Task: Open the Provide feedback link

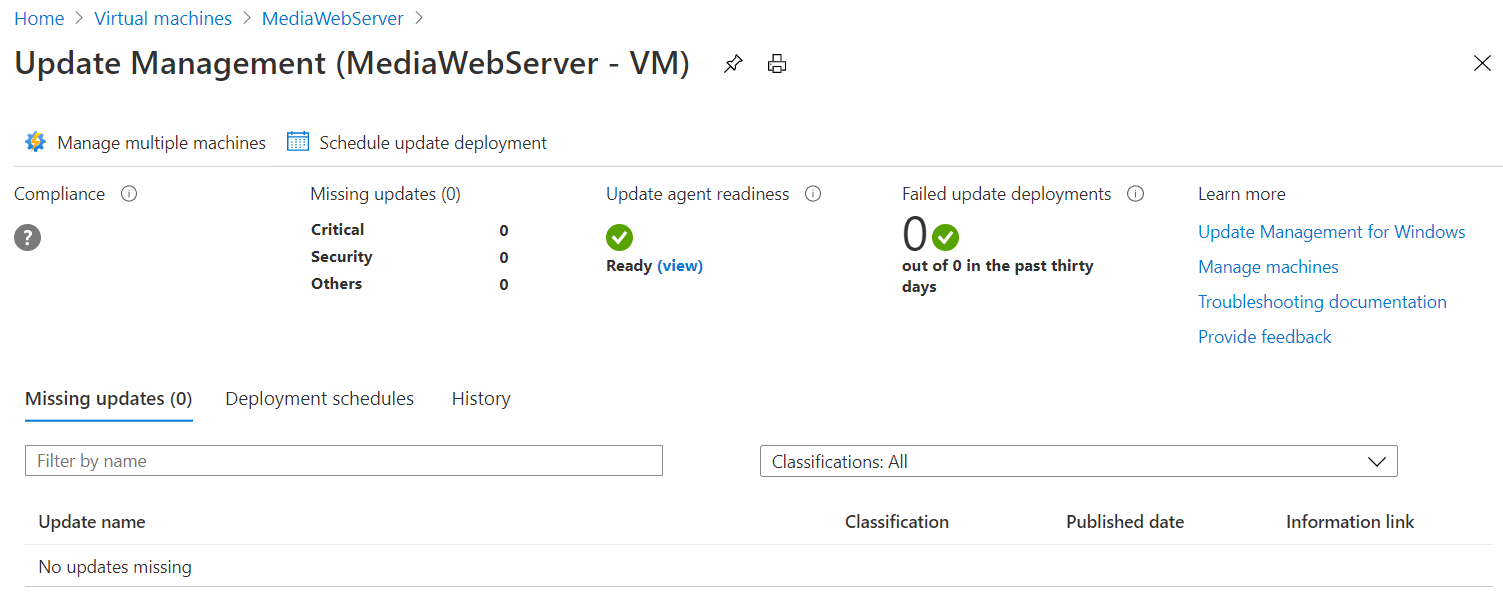Action: (1265, 337)
